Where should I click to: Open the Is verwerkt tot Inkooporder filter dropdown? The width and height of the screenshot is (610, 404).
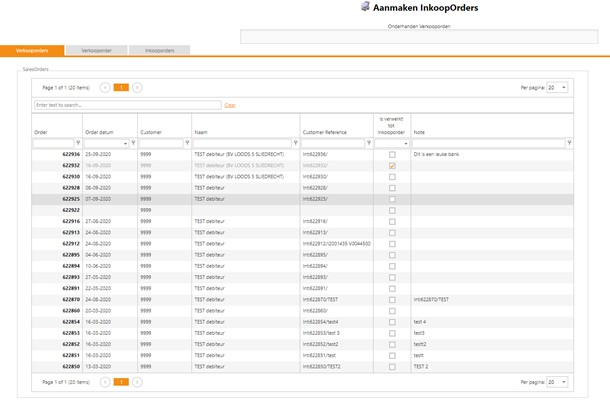click(406, 144)
